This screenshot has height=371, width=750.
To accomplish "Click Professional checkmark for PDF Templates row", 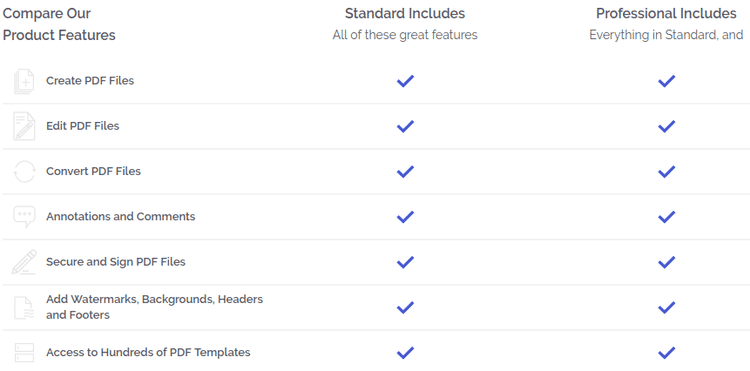I will [666, 353].
